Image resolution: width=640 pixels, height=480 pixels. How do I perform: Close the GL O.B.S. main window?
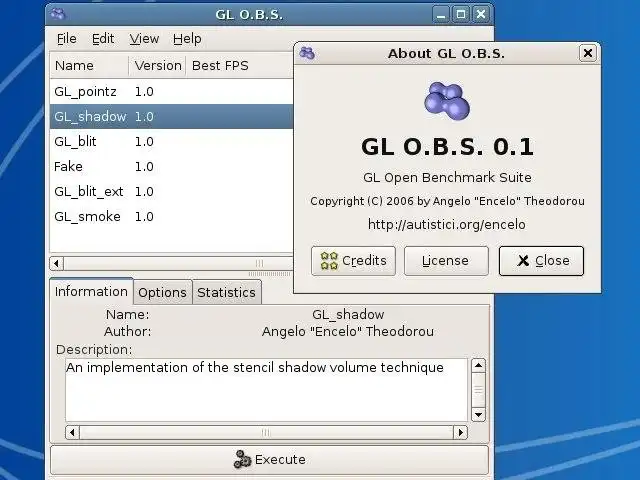pos(481,15)
